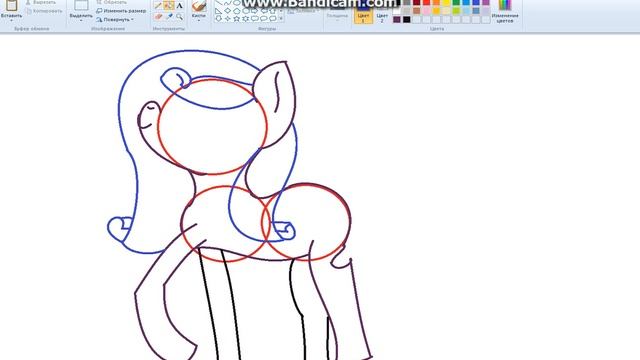The width and height of the screenshot is (640, 360).
Task: Pick the pink color swatch
Action: [426, 11]
